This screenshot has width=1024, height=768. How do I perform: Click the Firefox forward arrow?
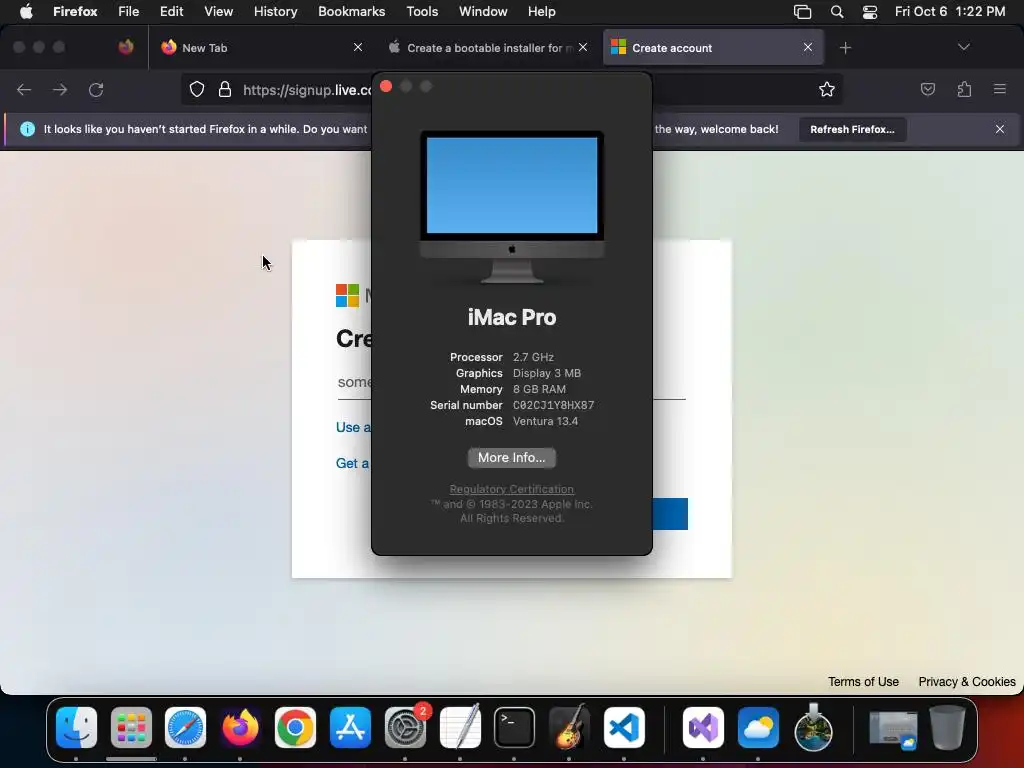[60, 89]
